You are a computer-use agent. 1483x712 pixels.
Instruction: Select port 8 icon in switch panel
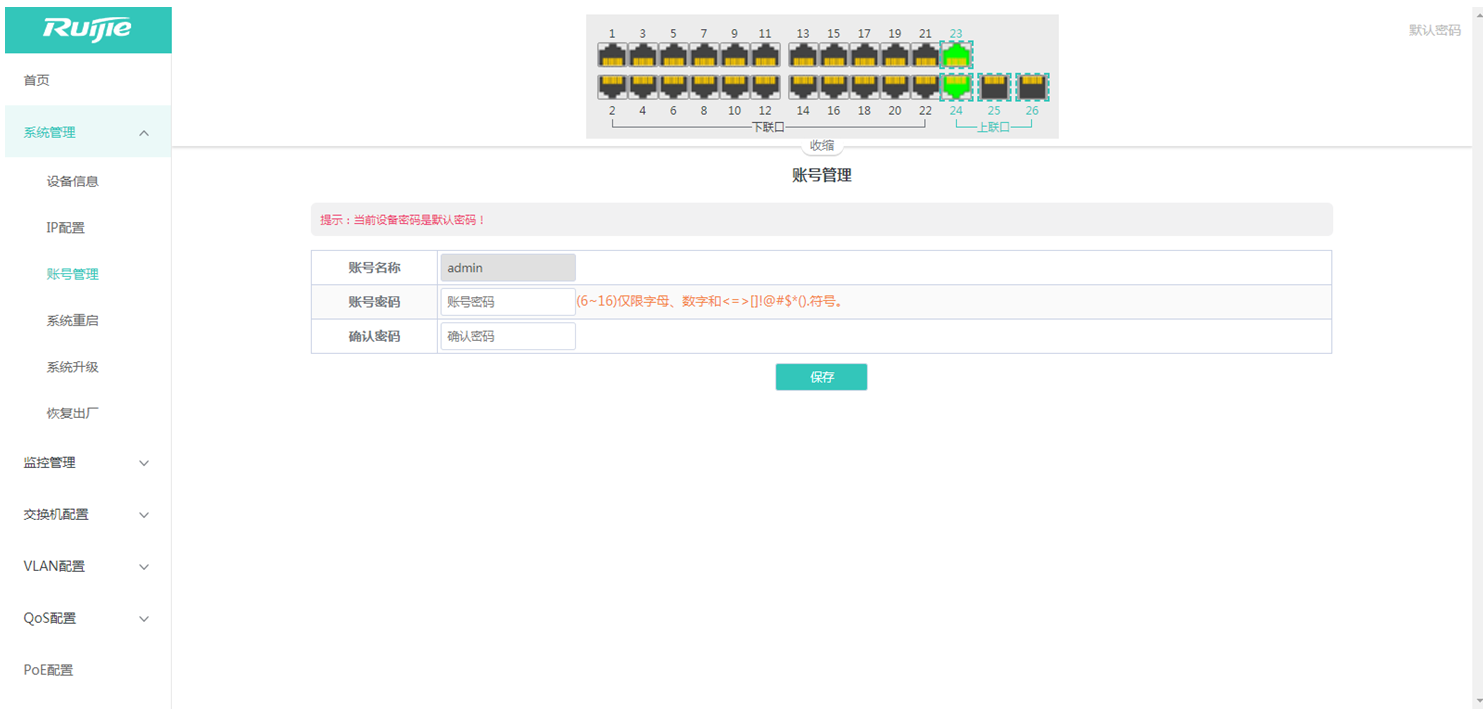704,87
